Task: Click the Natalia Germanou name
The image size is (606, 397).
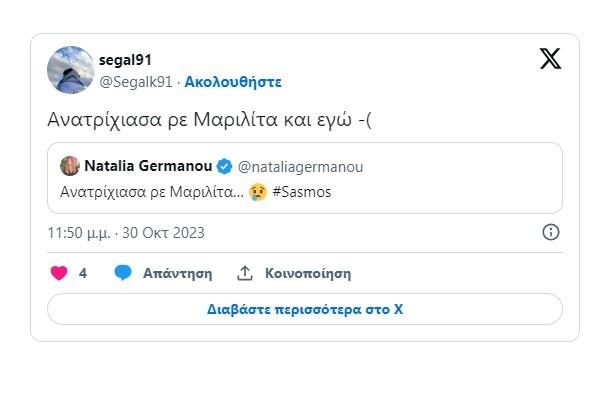Action: [148, 166]
